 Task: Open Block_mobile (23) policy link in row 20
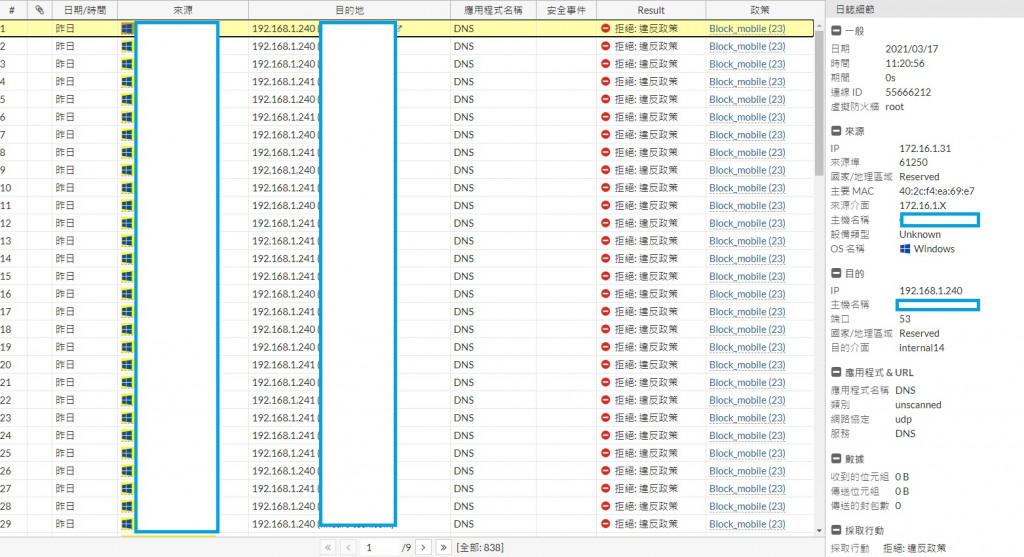tap(747, 364)
